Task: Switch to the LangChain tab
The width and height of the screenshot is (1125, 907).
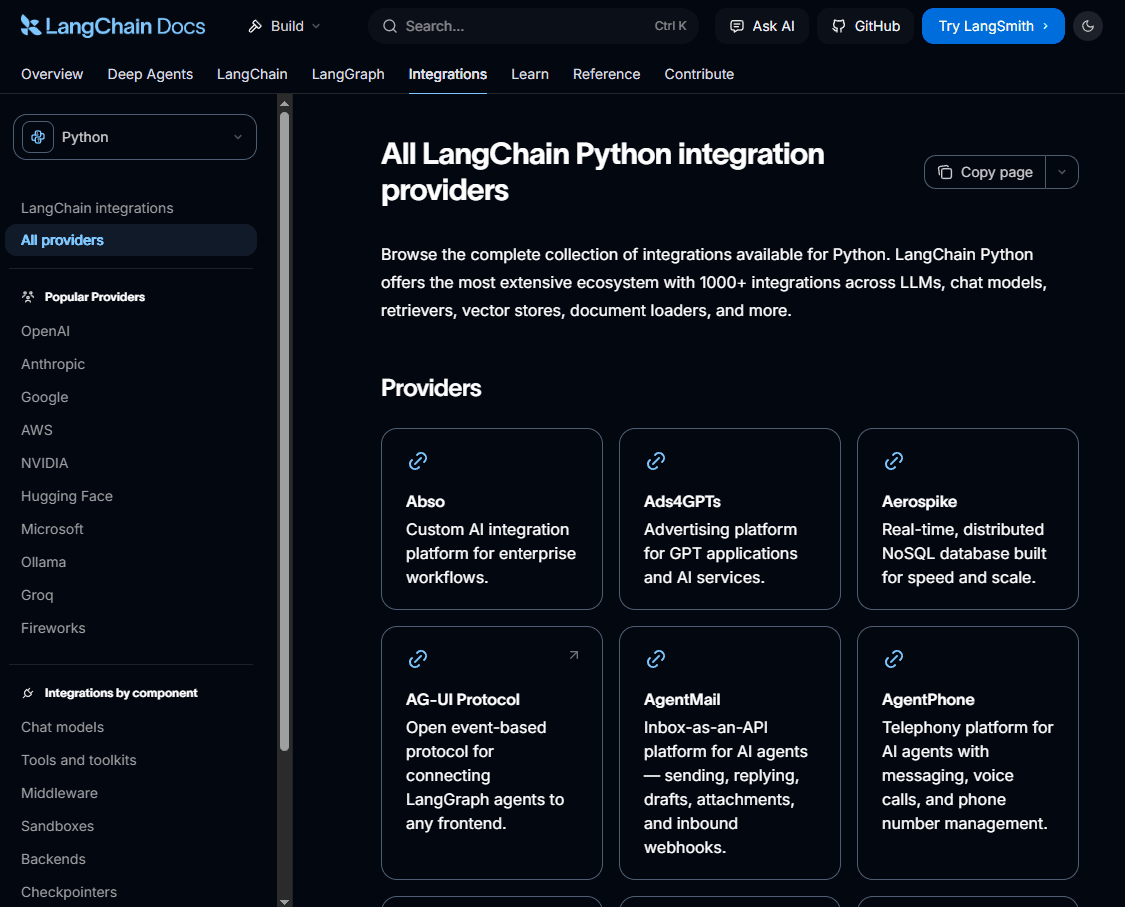Action: 253,74
